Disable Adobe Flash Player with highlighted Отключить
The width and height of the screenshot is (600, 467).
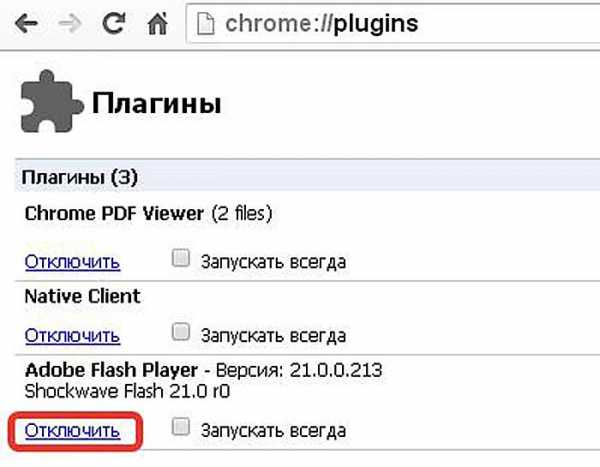(x=72, y=431)
